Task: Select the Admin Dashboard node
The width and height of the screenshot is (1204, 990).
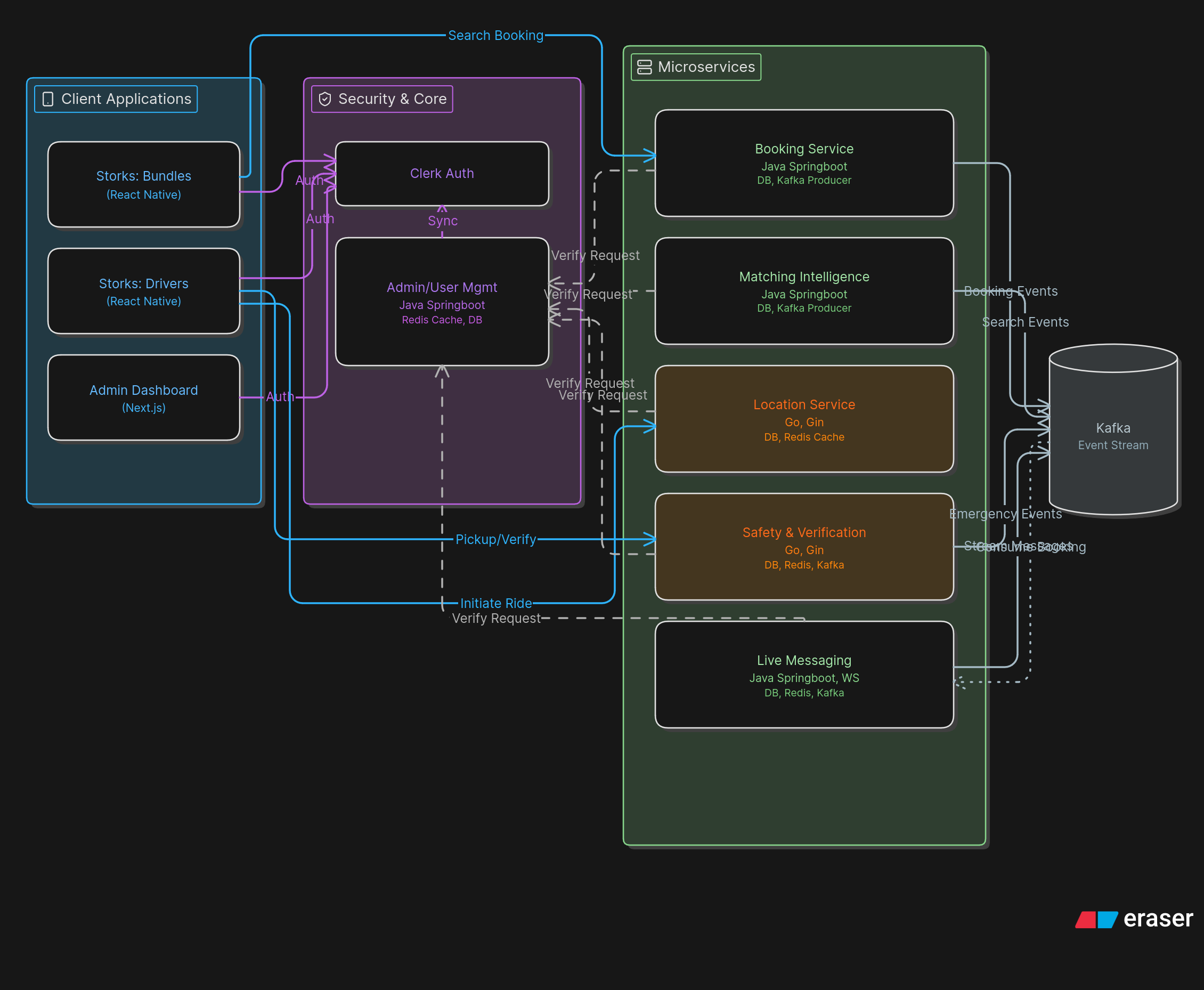Action: pos(144,398)
